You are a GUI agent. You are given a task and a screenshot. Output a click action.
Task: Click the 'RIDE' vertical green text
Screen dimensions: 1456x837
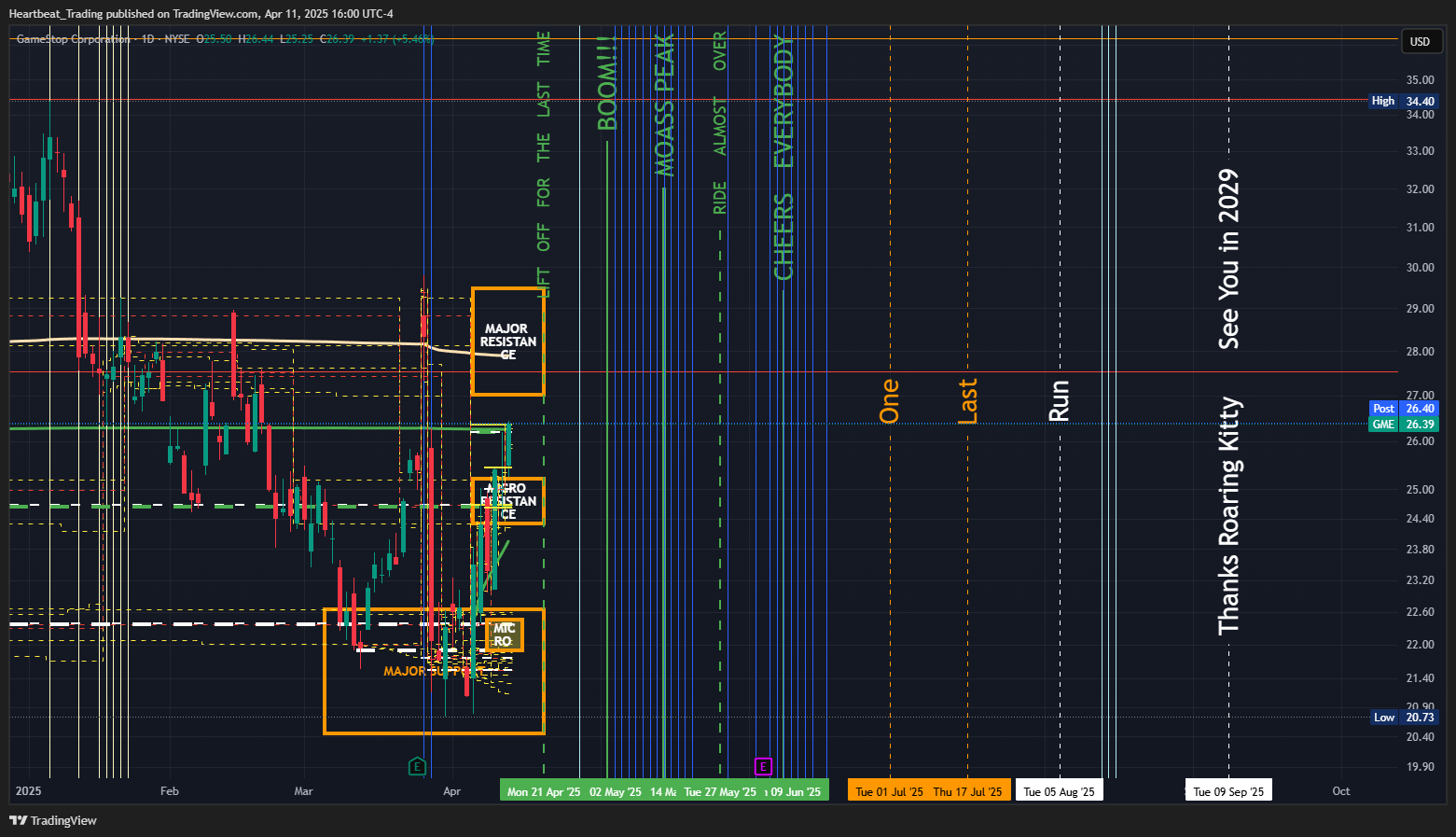click(x=720, y=198)
